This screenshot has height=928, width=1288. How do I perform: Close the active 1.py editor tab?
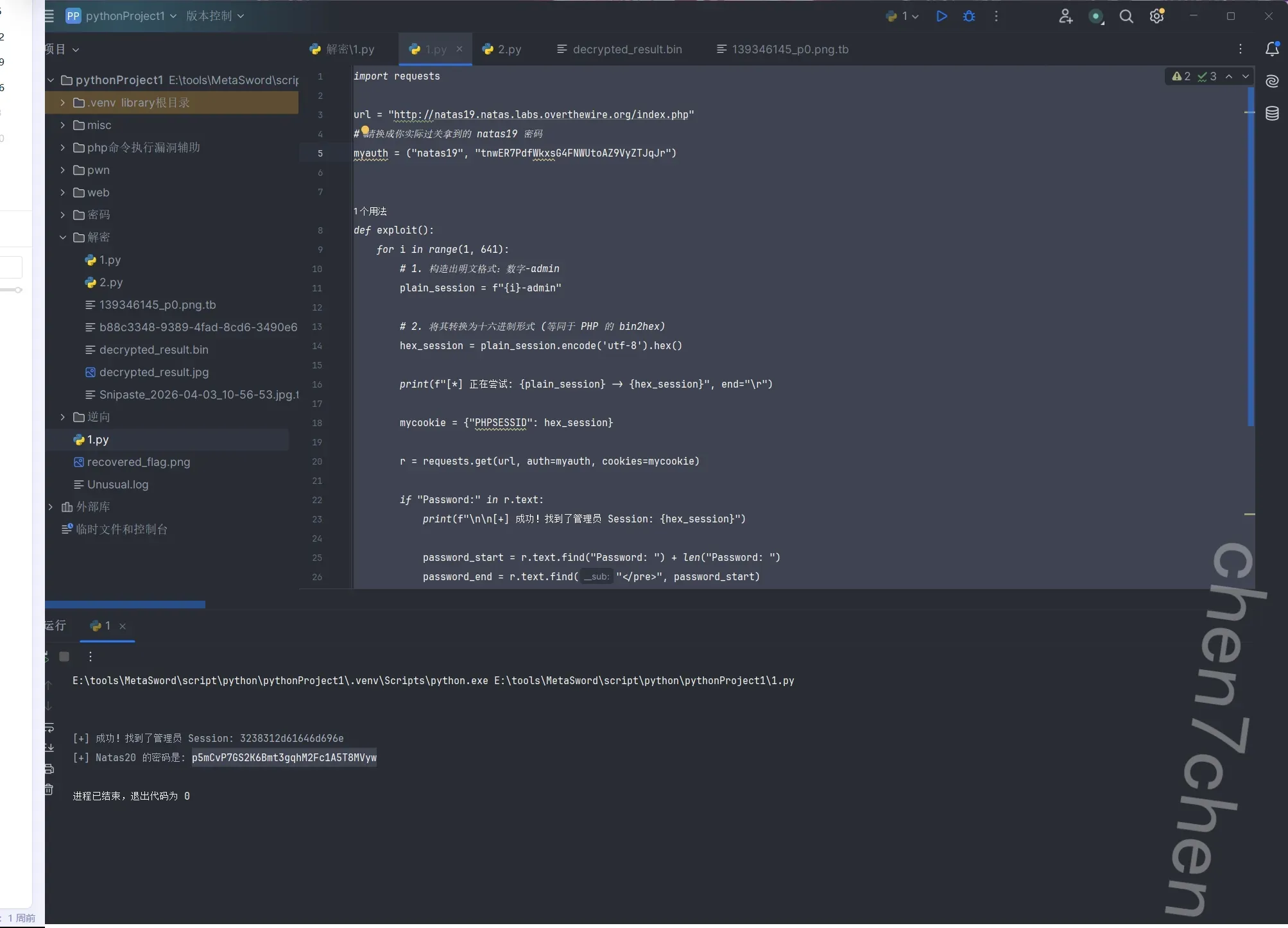[459, 49]
